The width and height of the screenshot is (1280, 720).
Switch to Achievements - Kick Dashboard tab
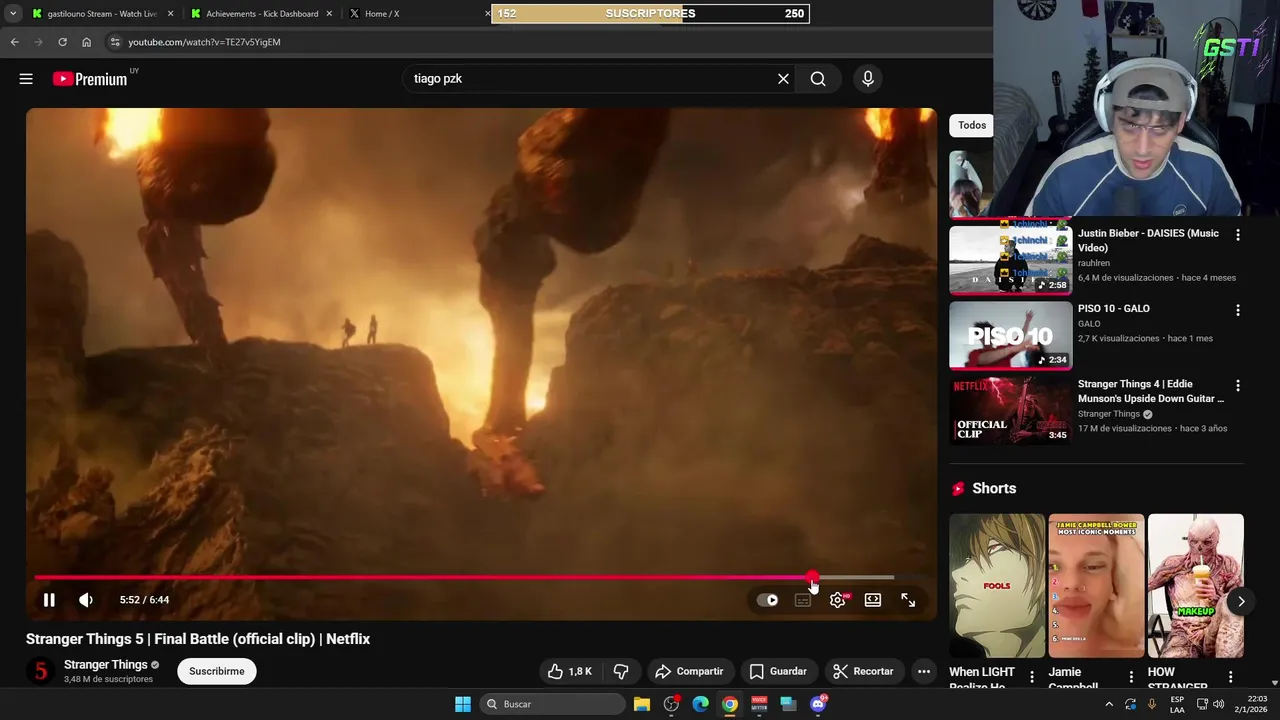[262, 14]
